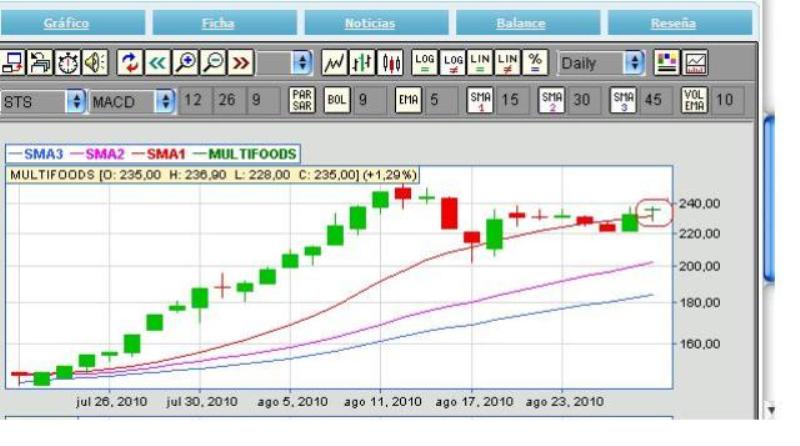Toggle the VOL EMA indicator

click(x=694, y=100)
